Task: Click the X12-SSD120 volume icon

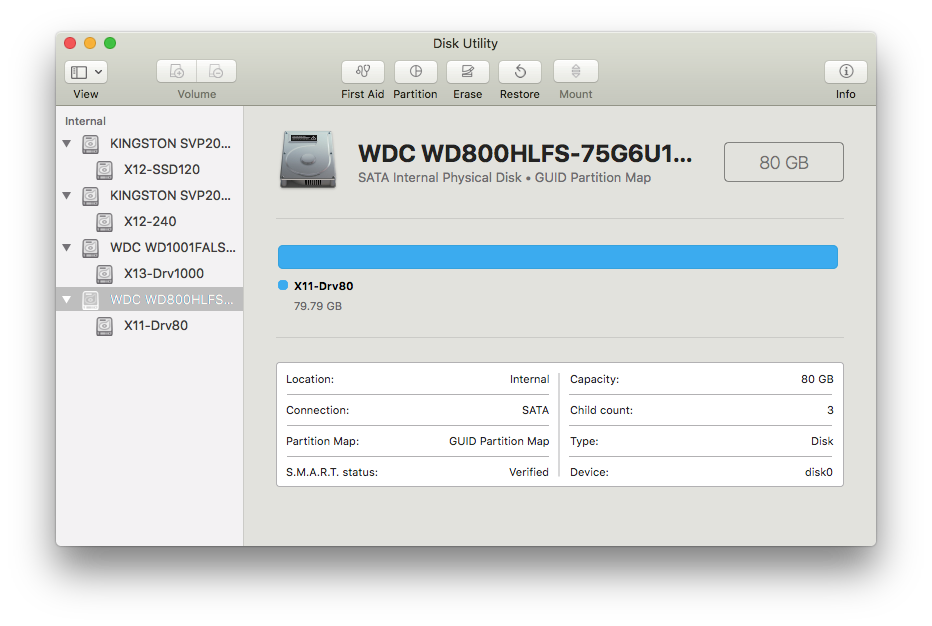Action: click(x=105, y=170)
